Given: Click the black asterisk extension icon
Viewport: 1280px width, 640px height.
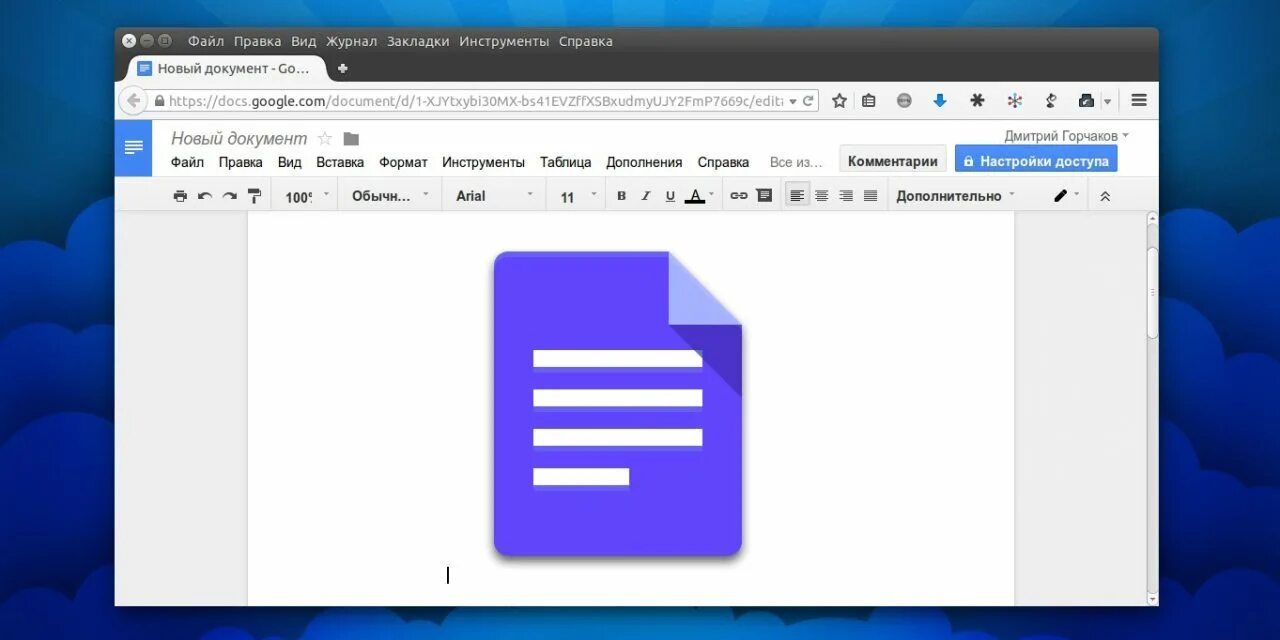Looking at the screenshot, I should [x=978, y=101].
